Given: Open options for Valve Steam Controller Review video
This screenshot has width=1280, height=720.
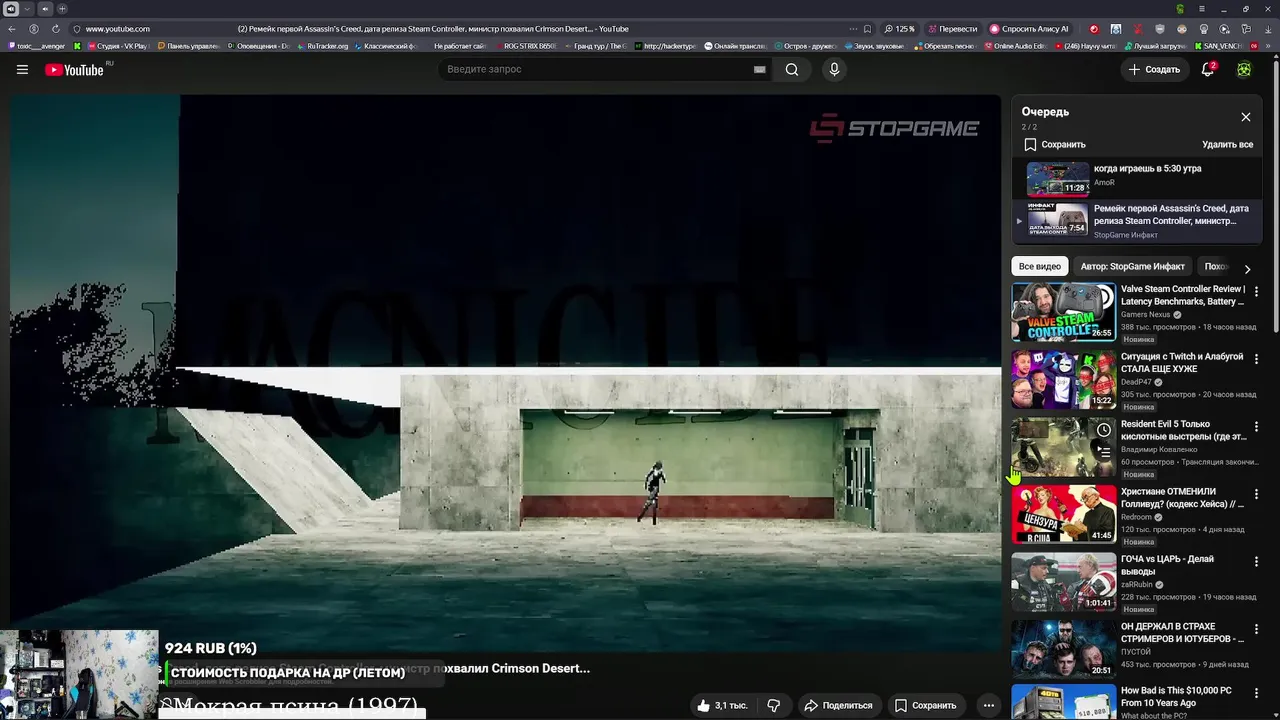Looking at the screenshot, I should pos(1257,291).
